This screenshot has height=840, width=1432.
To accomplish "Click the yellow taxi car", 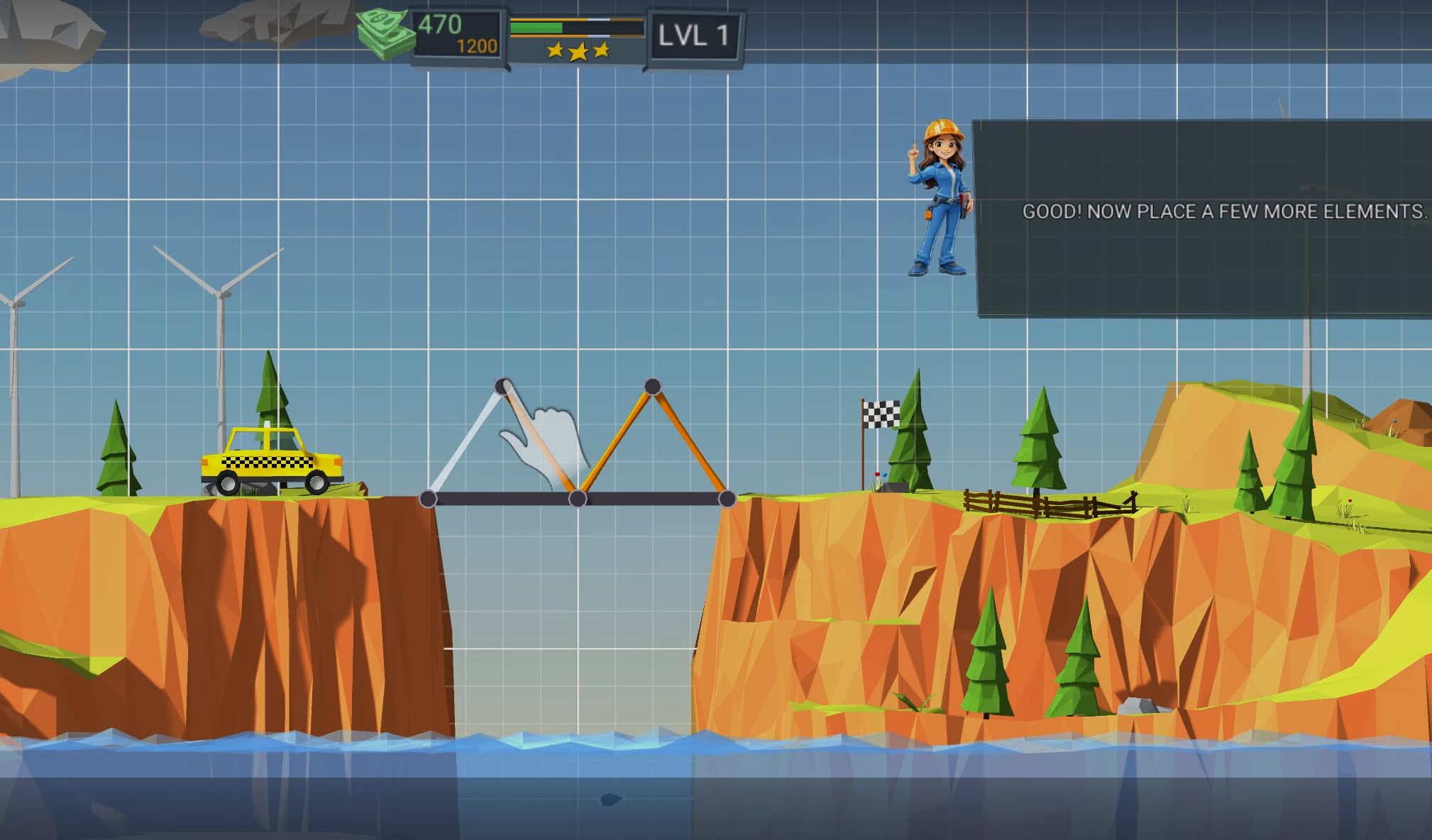I will 272,458.
